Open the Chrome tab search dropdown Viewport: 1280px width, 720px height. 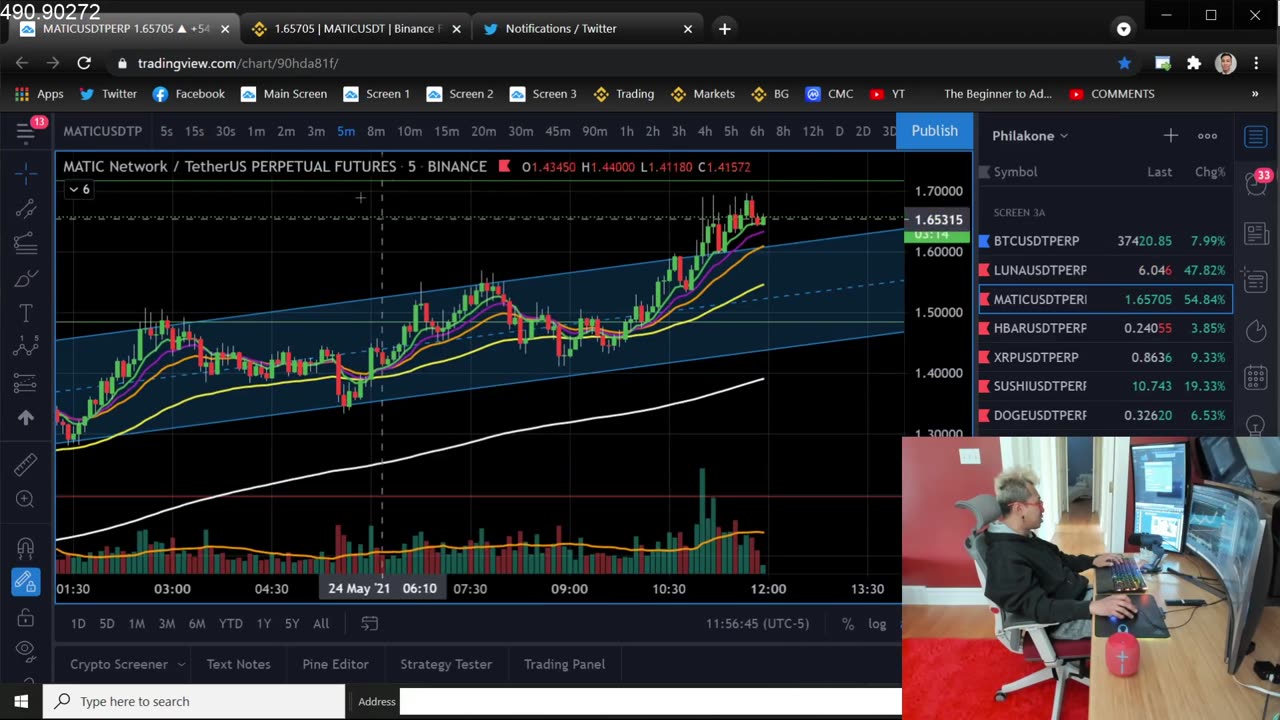coord(1124,29)
